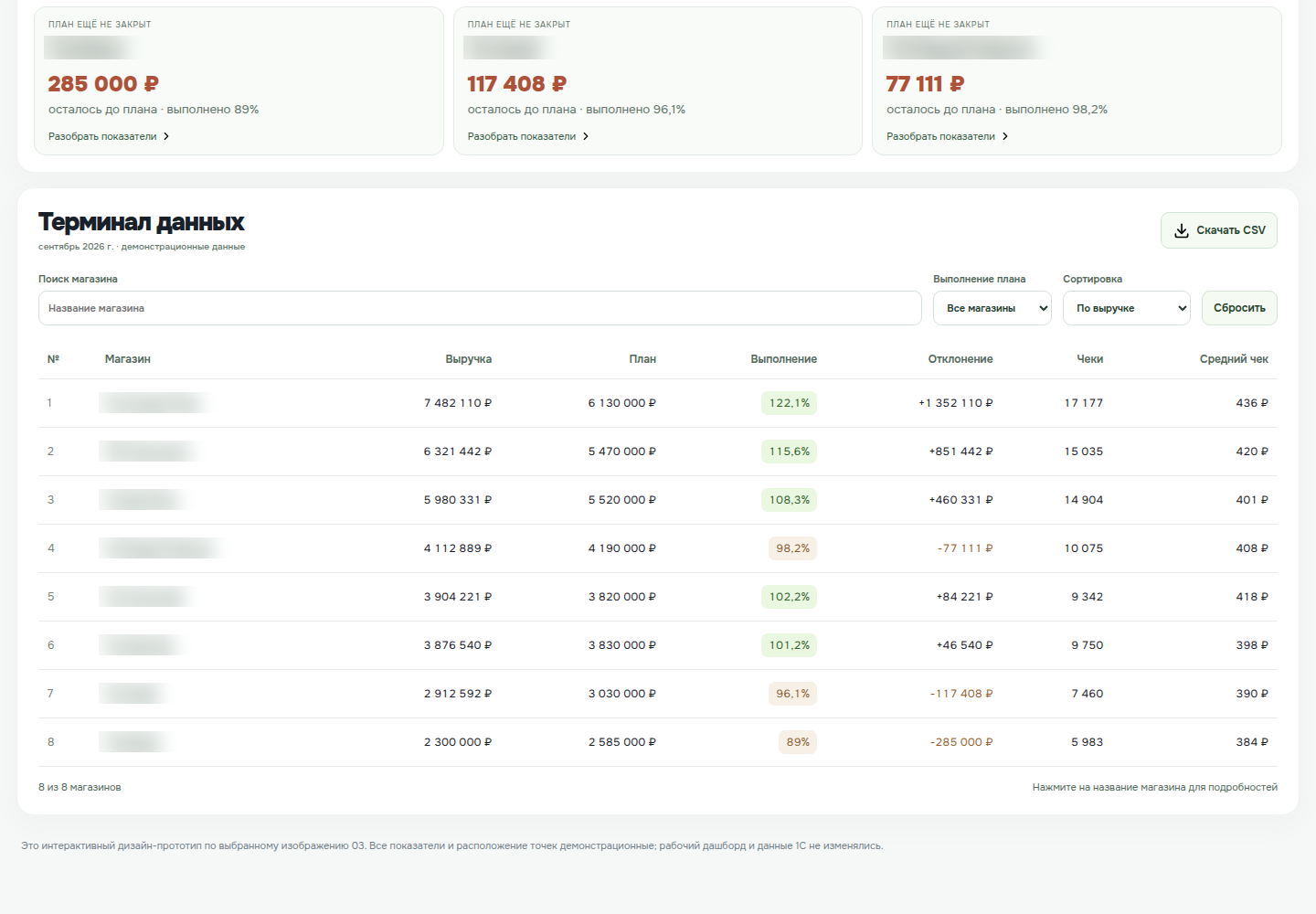Click Разобрать показатели in the 117 408 ₽ card
1316x914 pixels.
point(522,136)
